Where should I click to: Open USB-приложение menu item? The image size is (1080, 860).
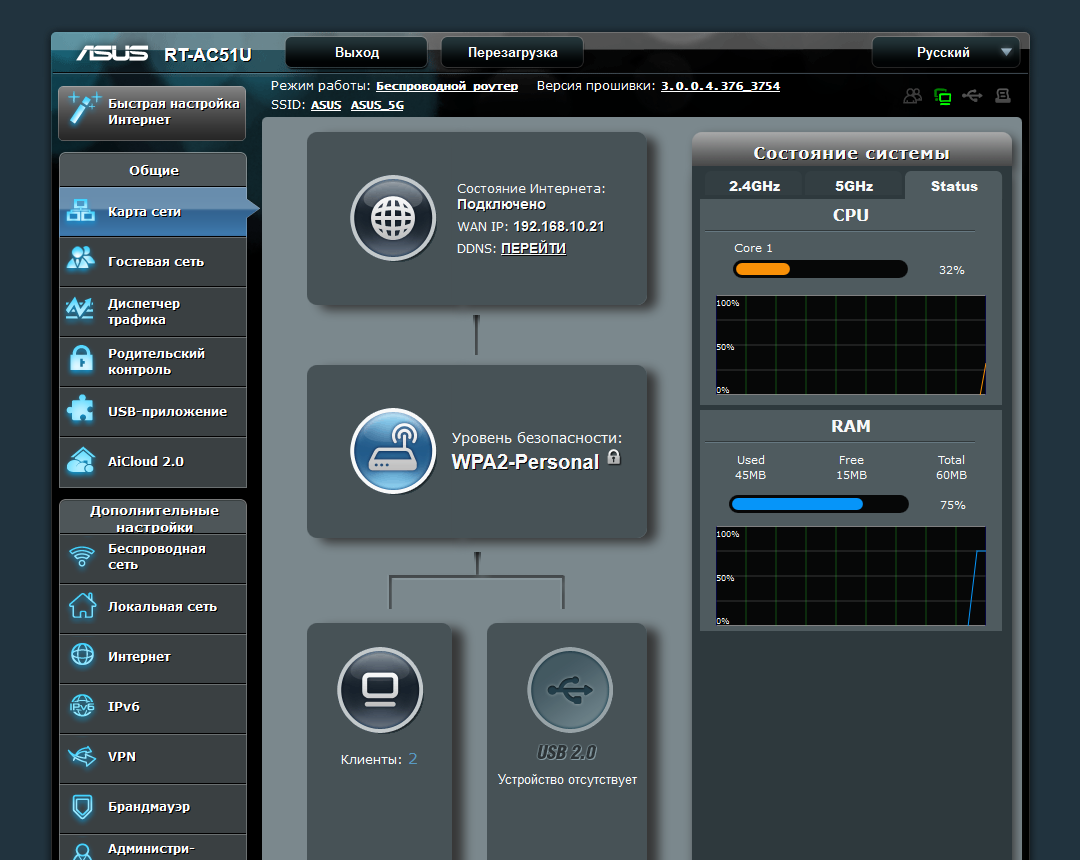coord(153,412)
